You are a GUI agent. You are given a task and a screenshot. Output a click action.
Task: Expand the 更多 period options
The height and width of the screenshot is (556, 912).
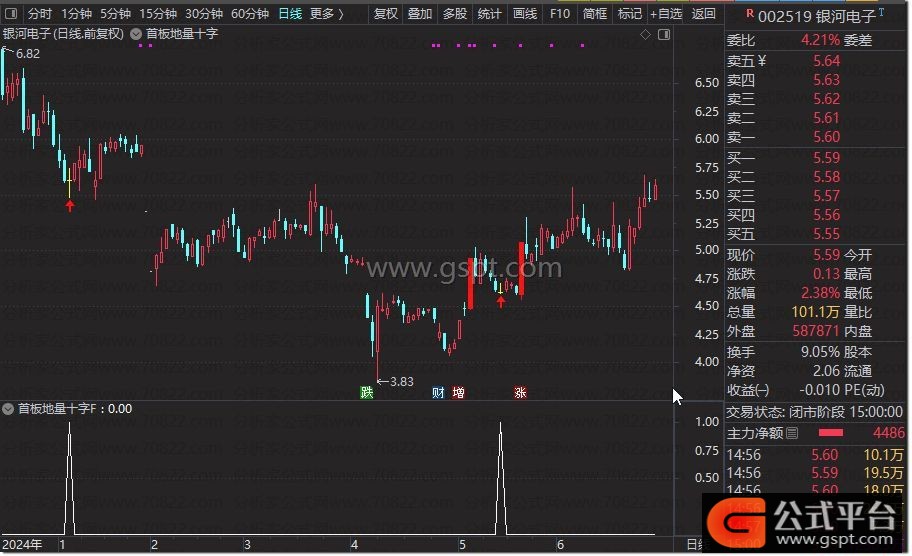[325, 14]
